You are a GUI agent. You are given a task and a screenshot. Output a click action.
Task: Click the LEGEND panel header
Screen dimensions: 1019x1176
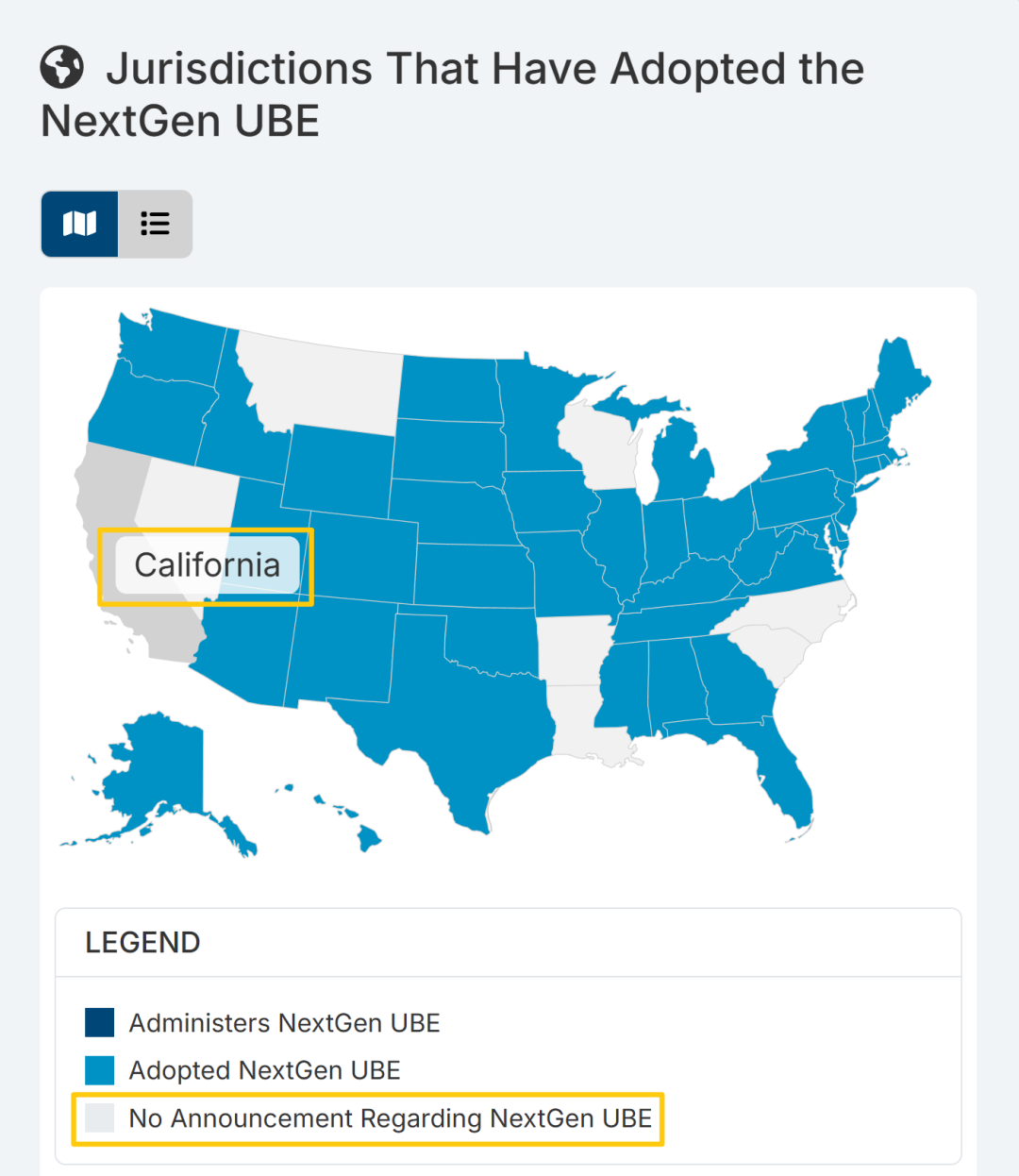pyautogui.click(x=142, y=942)
